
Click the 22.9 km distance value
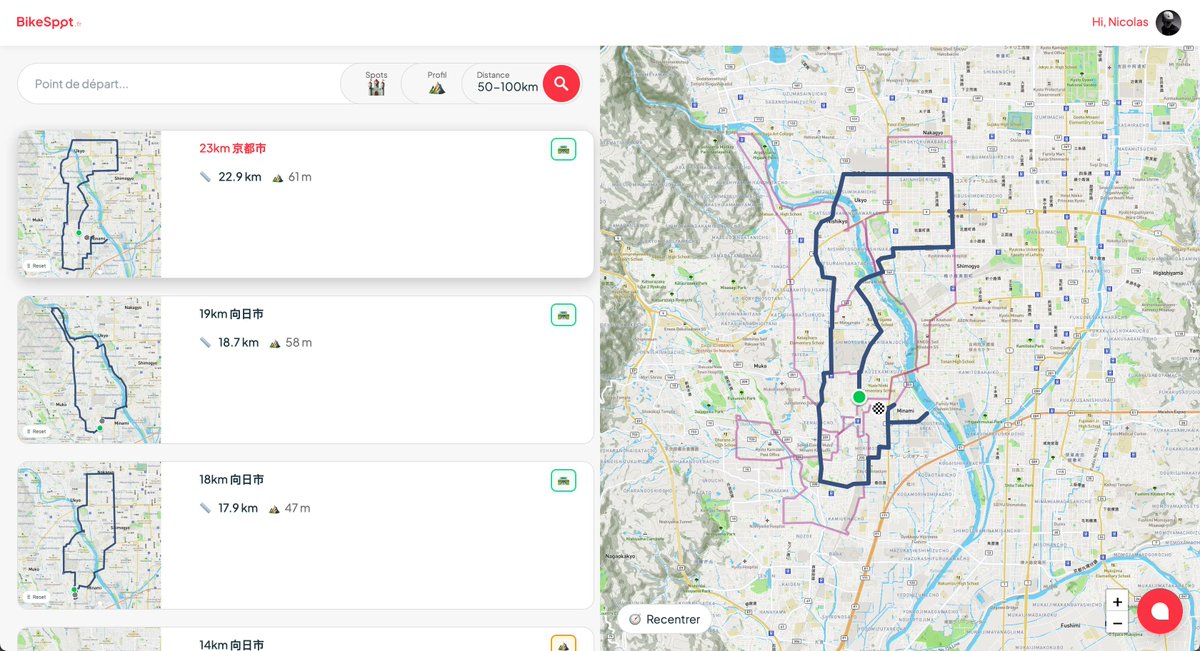(x=240, y=177)
